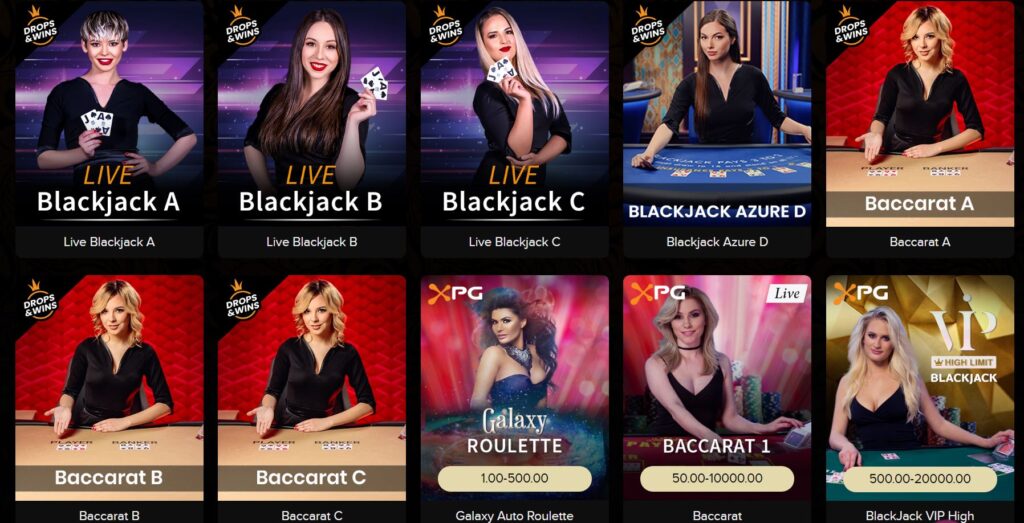Select the 50.00-10000.00 limit on Baccarat 1
This screenshot has height=523, width=1024.
click(x=717, y=478)
